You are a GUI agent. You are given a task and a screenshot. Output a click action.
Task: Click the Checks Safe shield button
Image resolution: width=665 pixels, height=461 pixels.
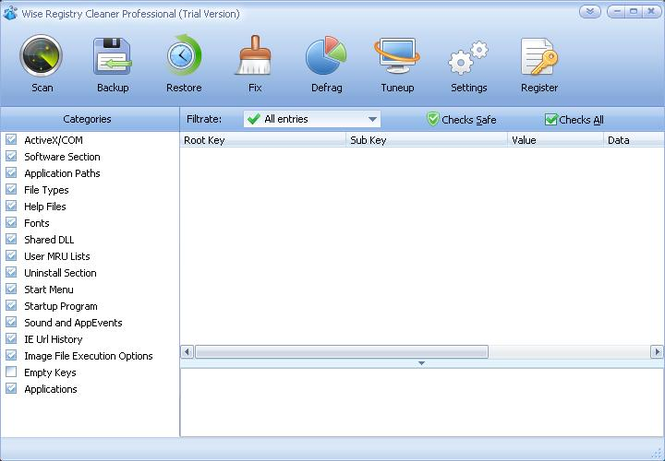tap(461, 120)
